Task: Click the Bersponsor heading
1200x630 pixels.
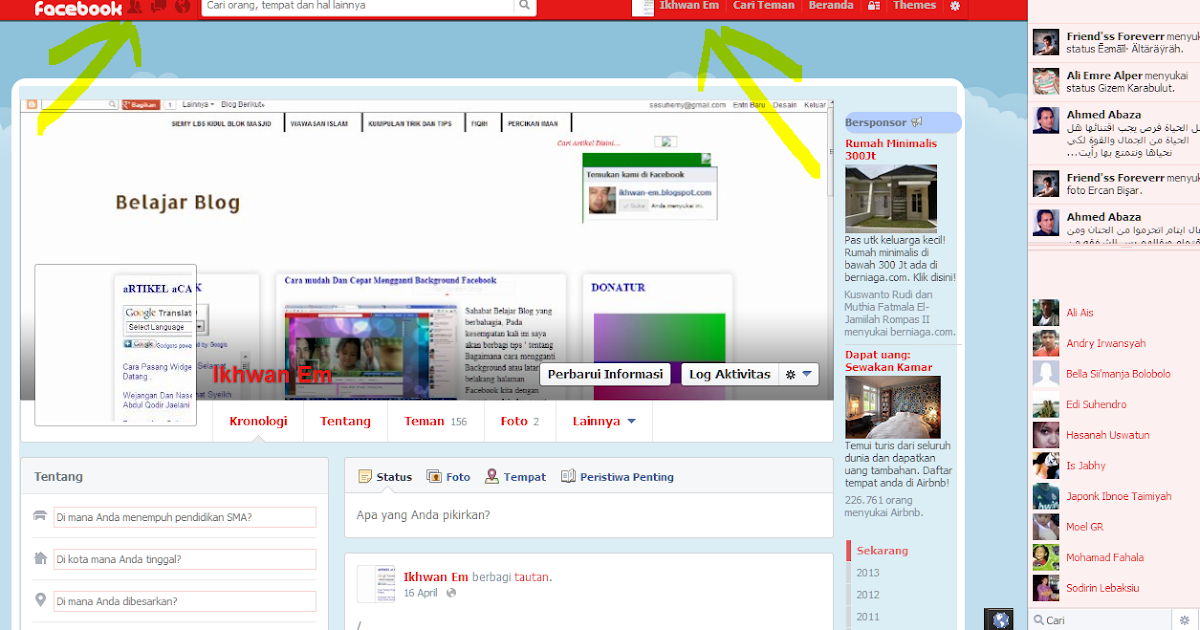Action: click(x=875, y=123)
